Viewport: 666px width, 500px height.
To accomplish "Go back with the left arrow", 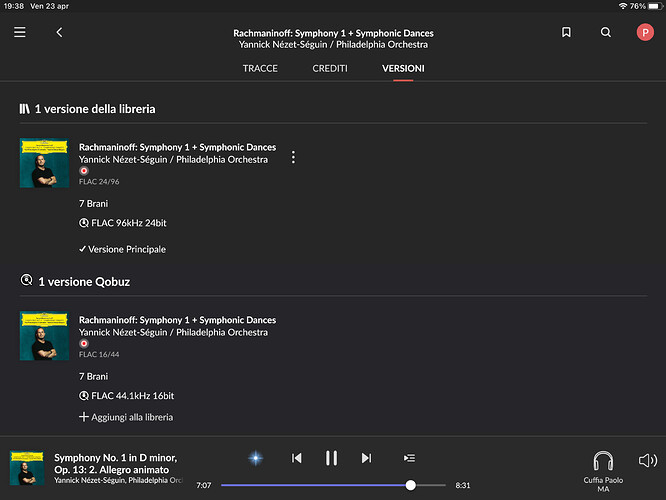I will point(59,32).
